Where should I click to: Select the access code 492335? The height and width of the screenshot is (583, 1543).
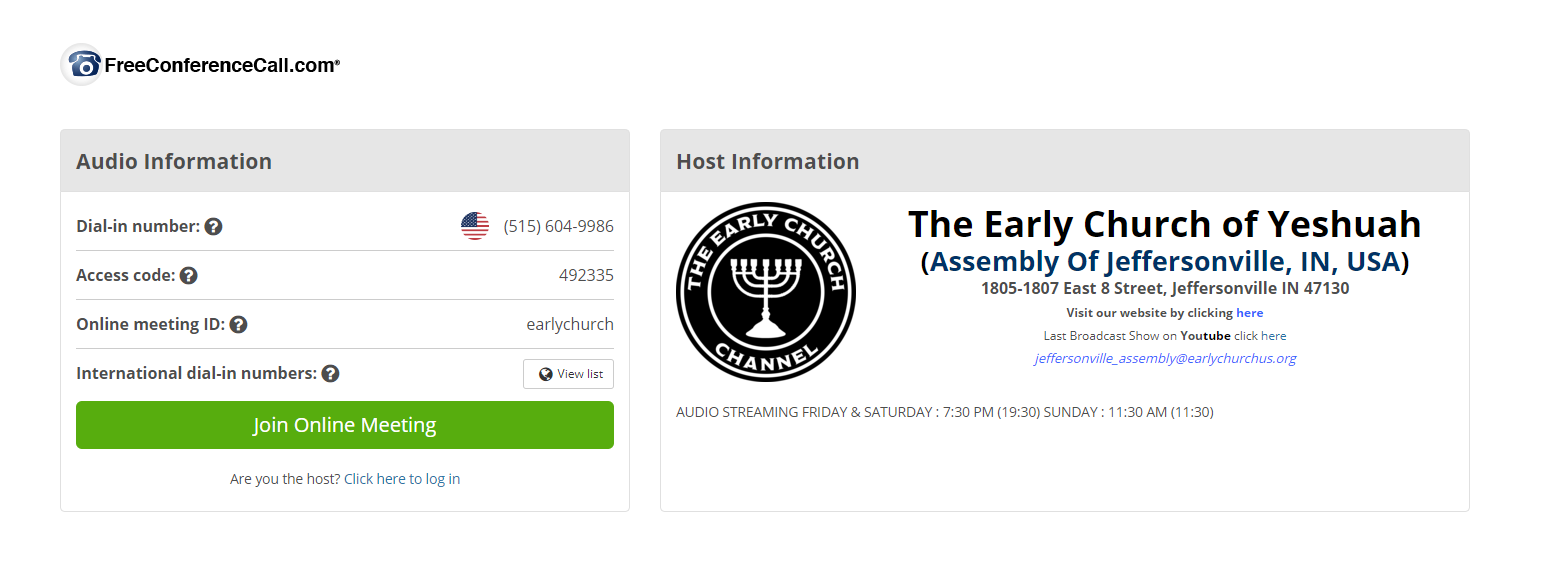click(586, 276)
